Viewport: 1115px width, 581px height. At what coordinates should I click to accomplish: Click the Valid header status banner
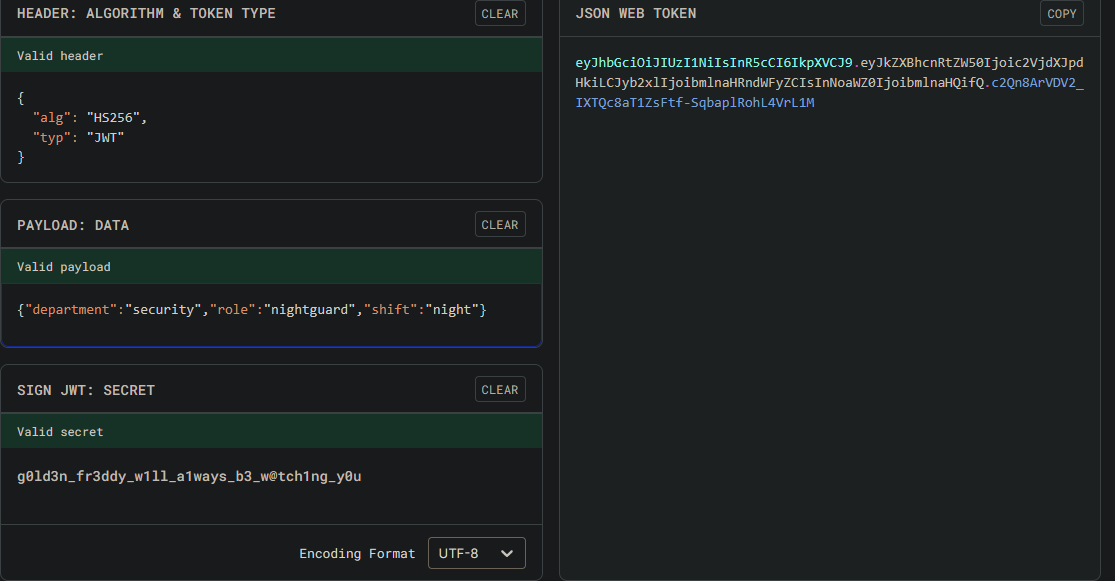(271, 56)
